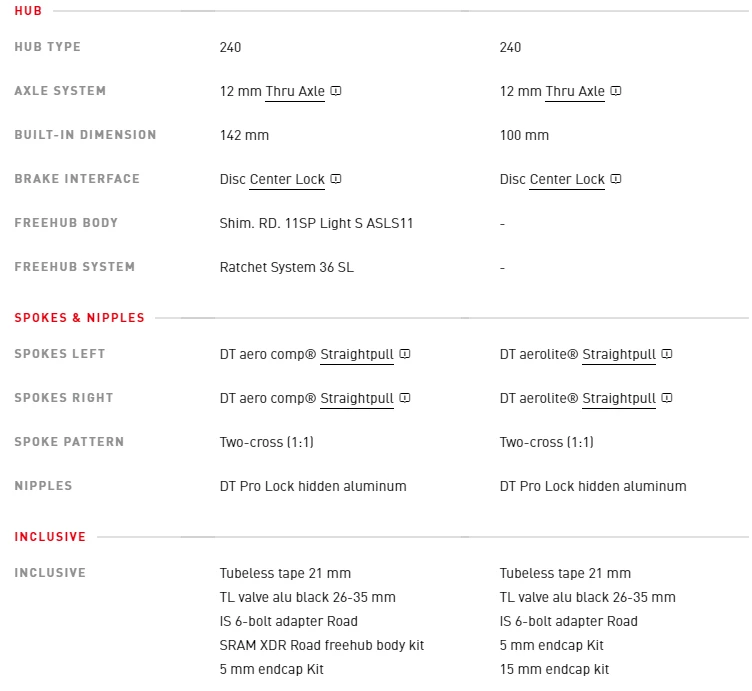Follow the left-column Center Lock link
Viewport: 752px width, 691px height.
tap(287, 179)
